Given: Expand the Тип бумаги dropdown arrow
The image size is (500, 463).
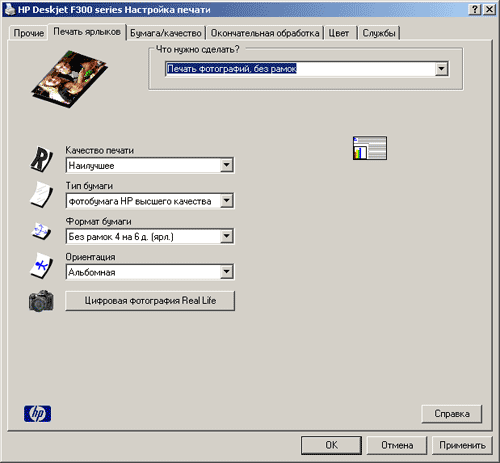Looking at the screenshot, I should pos(226,201).
